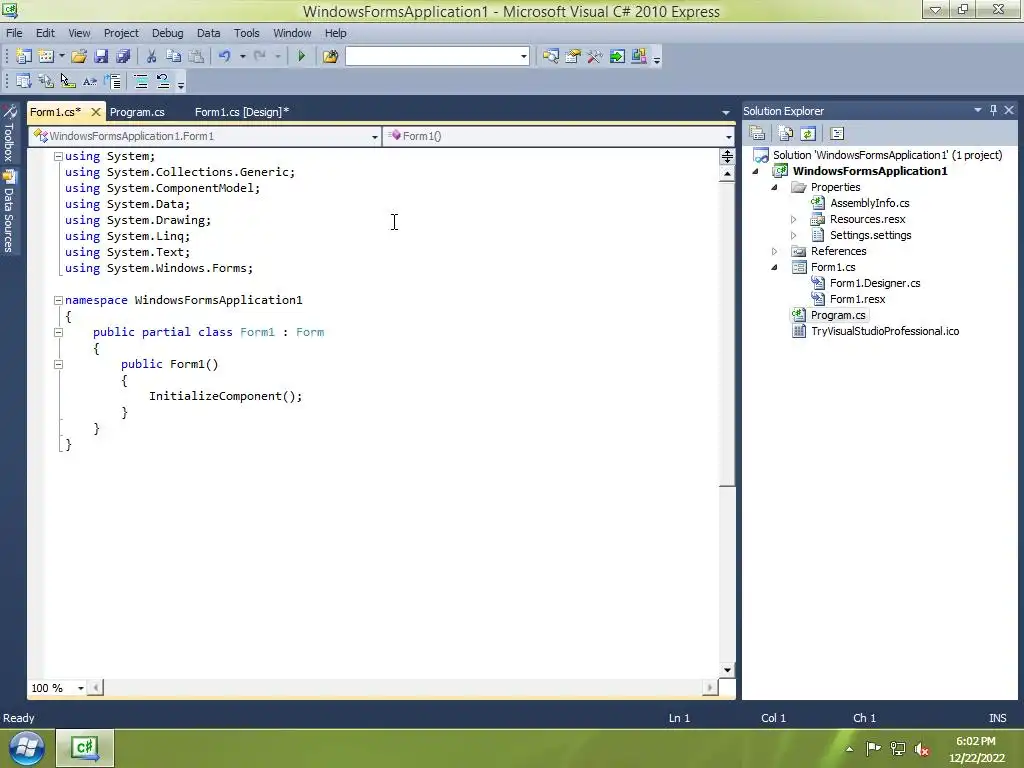Open the active files tab list dropdown
This screenshot has width=1024, height=768.
click(x=726, y=112)
